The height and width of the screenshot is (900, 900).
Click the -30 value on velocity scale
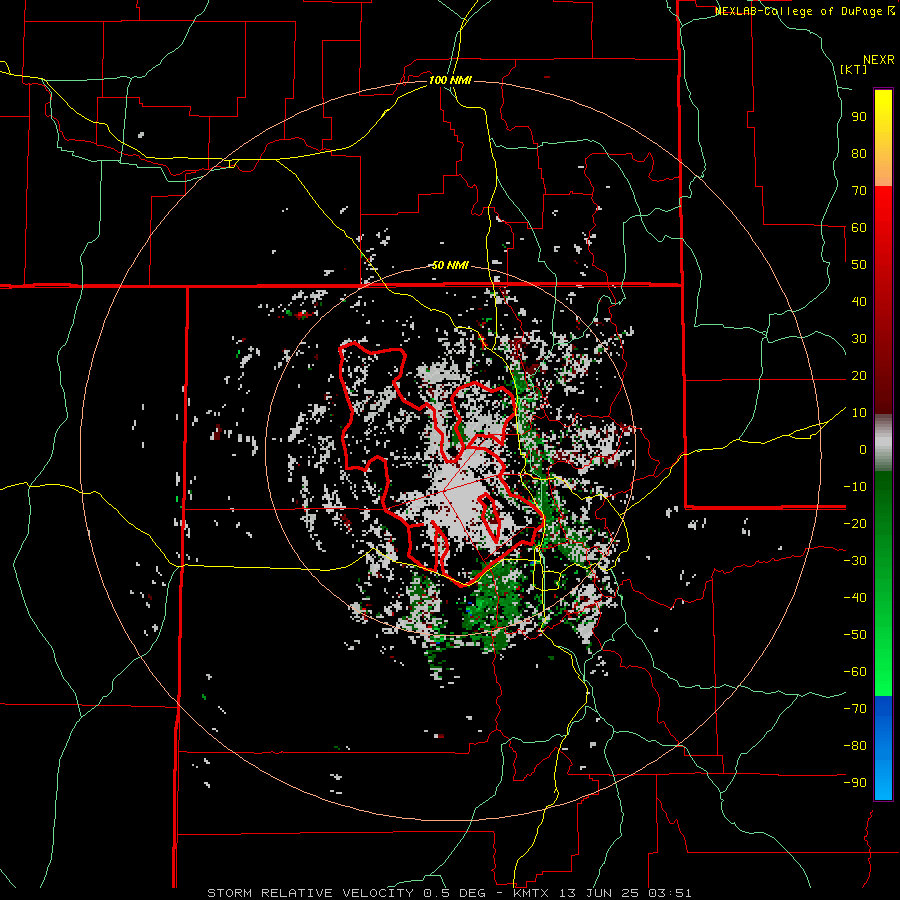point(855,561)
